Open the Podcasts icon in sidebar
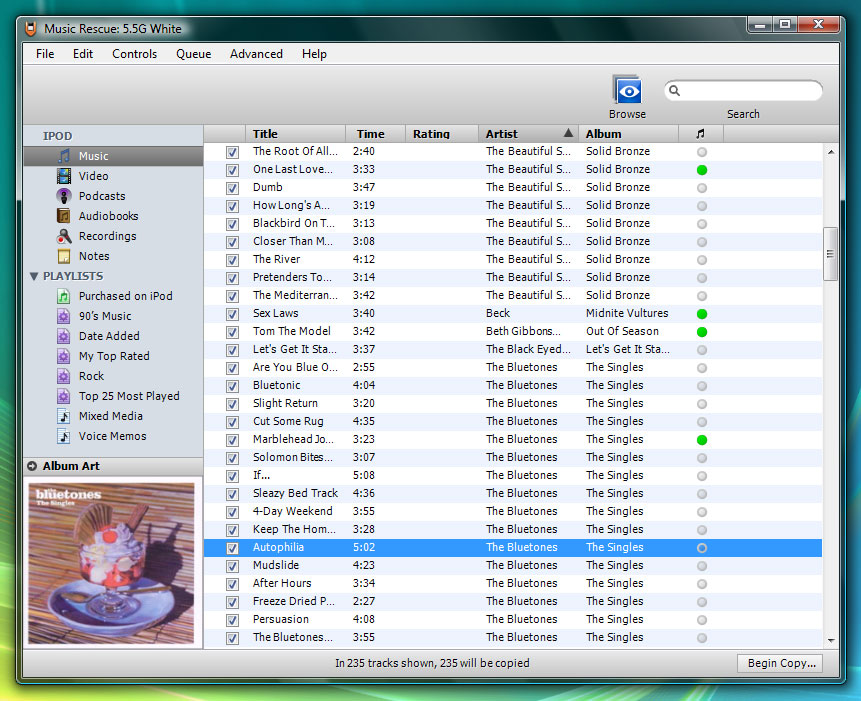The image size is (861, 701). click(x=64, y=196)
